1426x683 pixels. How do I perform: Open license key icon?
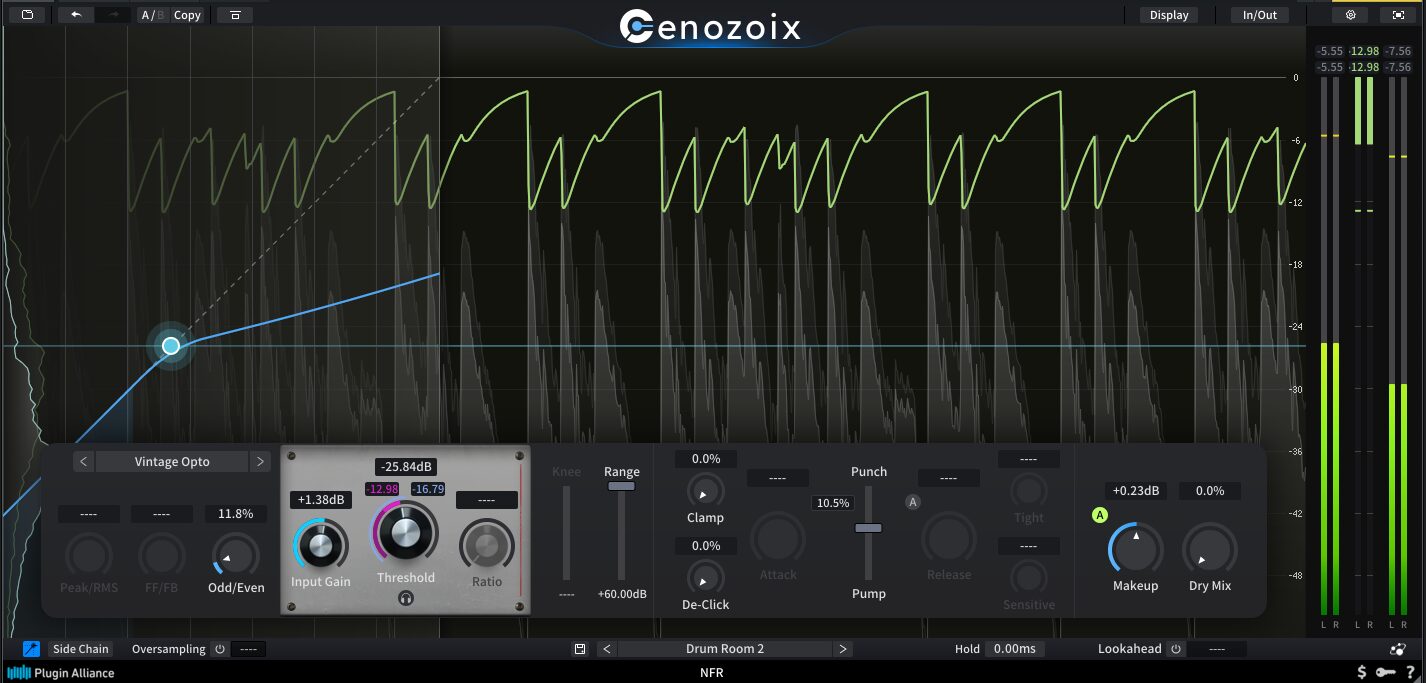1386,672
